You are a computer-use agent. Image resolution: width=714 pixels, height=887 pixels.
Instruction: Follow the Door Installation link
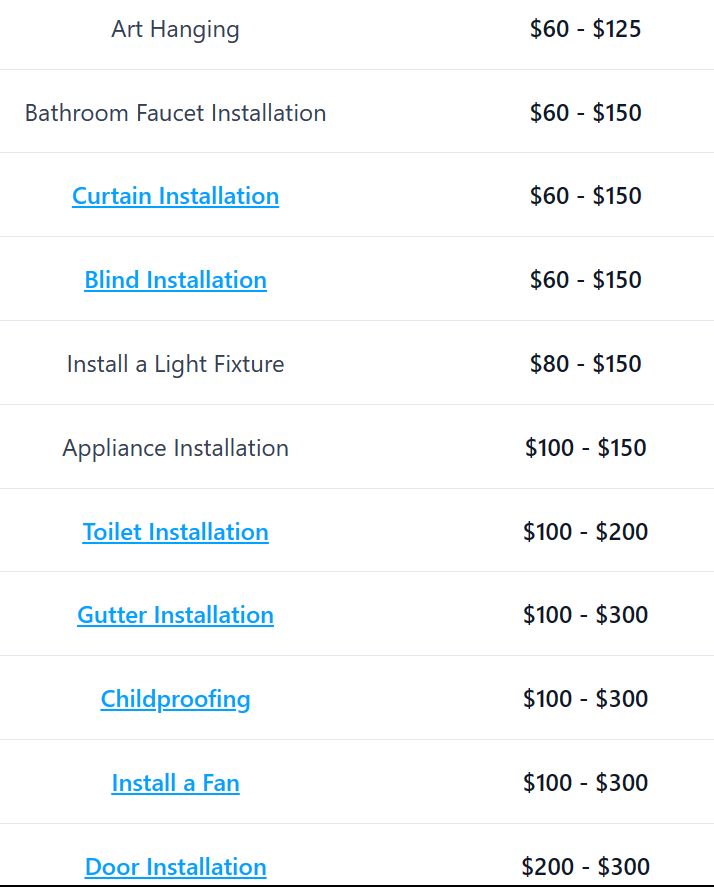pyautogui.click(x=175, y=867)
